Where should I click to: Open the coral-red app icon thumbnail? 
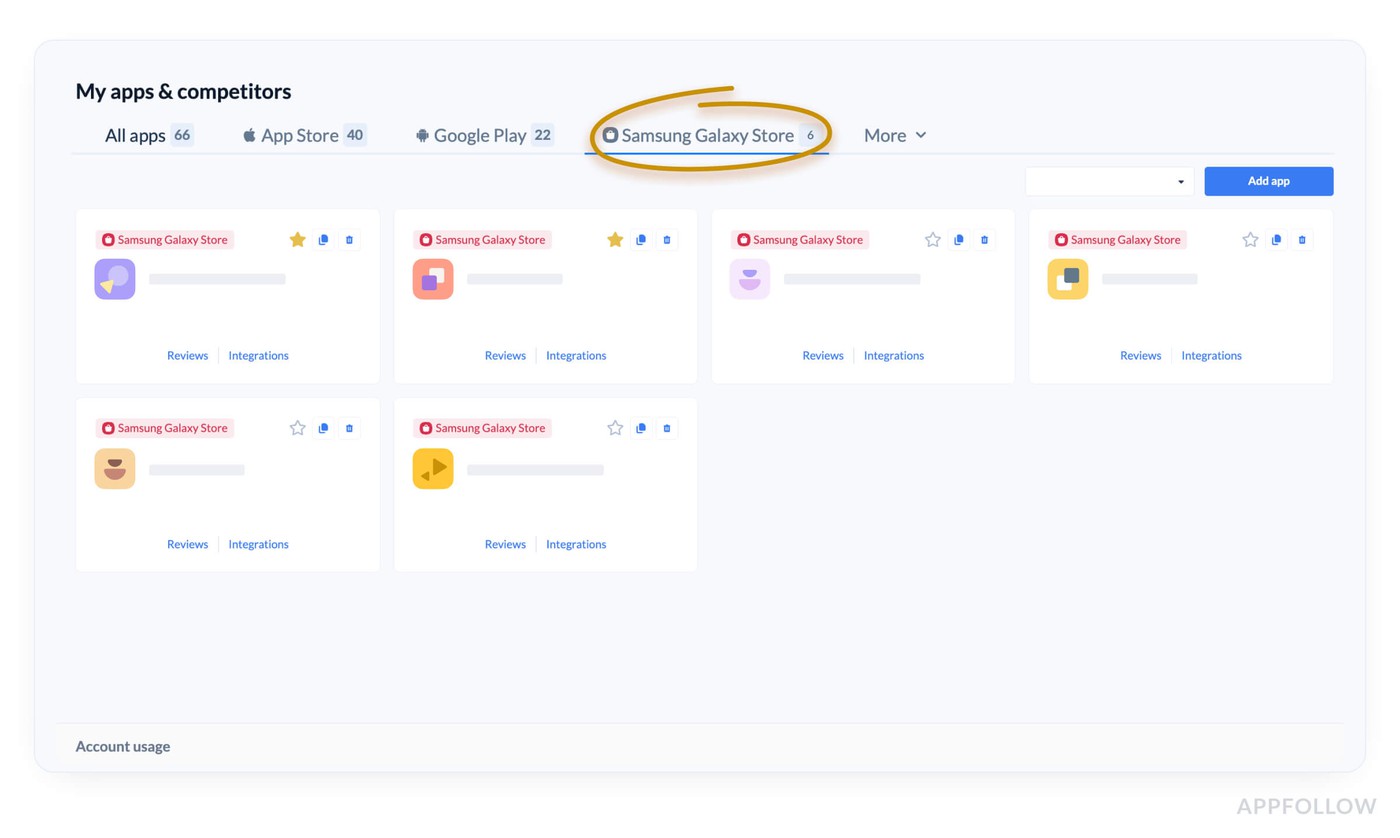tap(433, 279)
